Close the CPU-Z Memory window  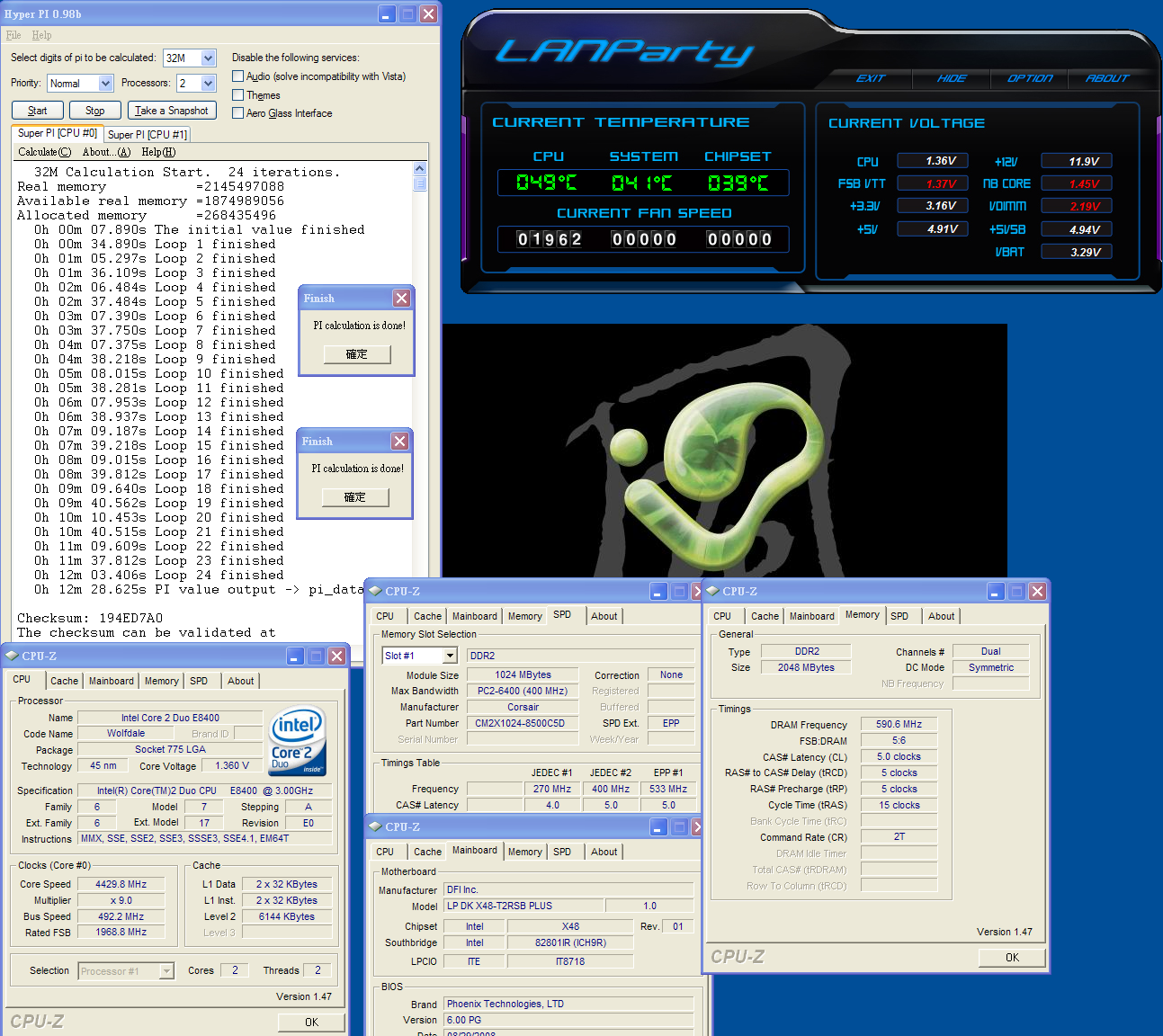click(x=1037, y=592)
